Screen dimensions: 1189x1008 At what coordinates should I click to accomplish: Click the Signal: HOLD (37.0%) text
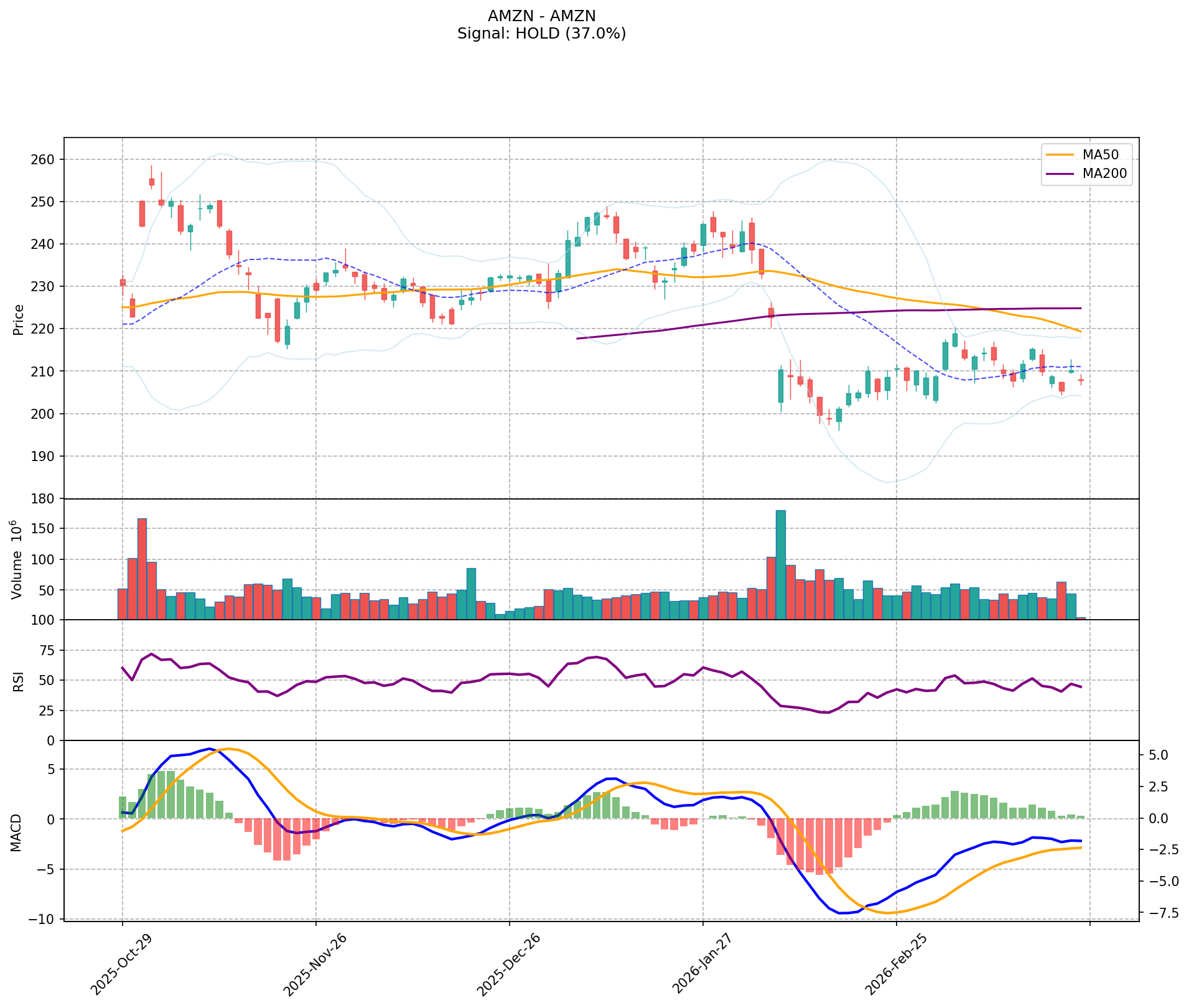pos(541,34)
